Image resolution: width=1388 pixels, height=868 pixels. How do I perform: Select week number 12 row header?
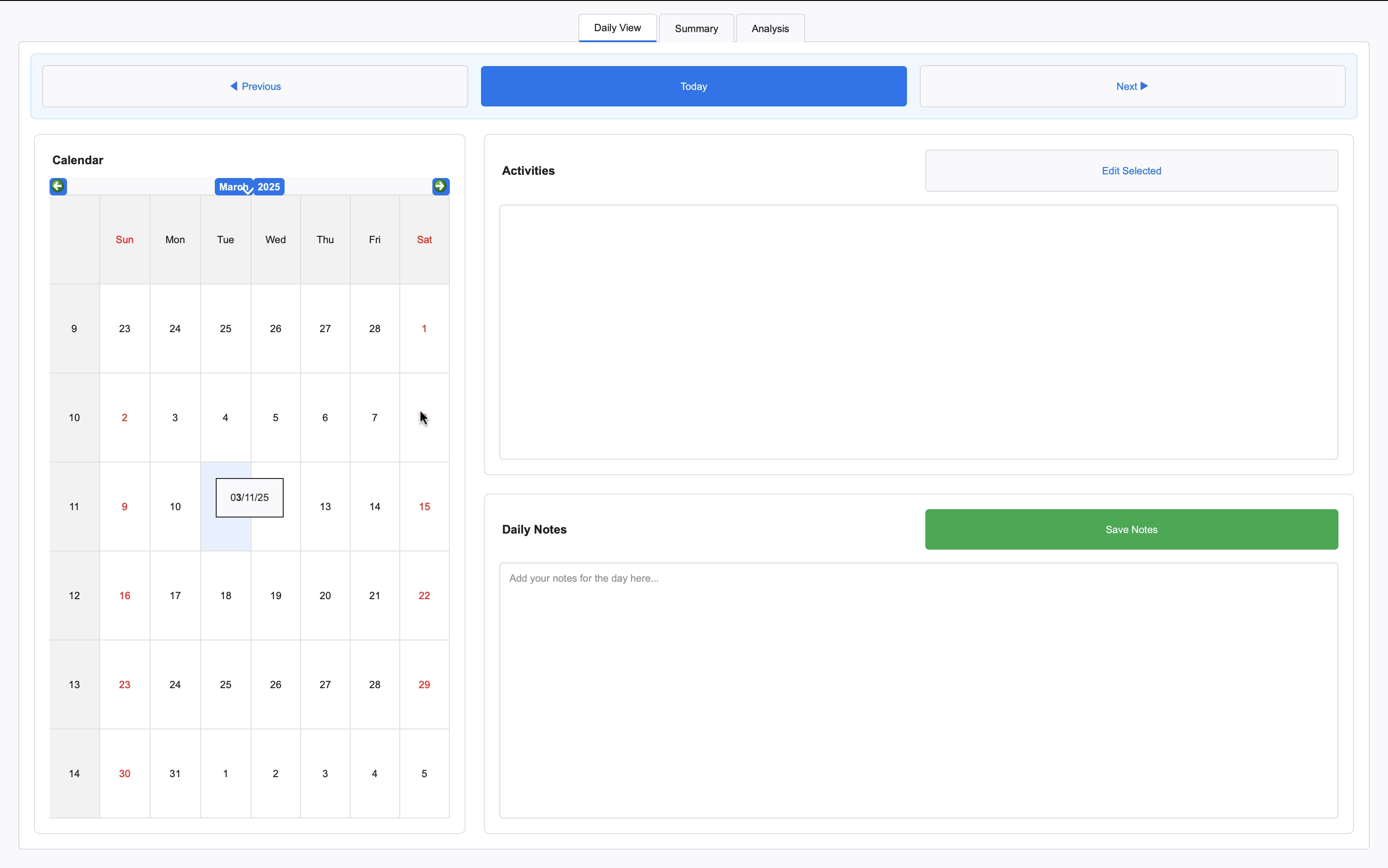(x=74, y=595)
